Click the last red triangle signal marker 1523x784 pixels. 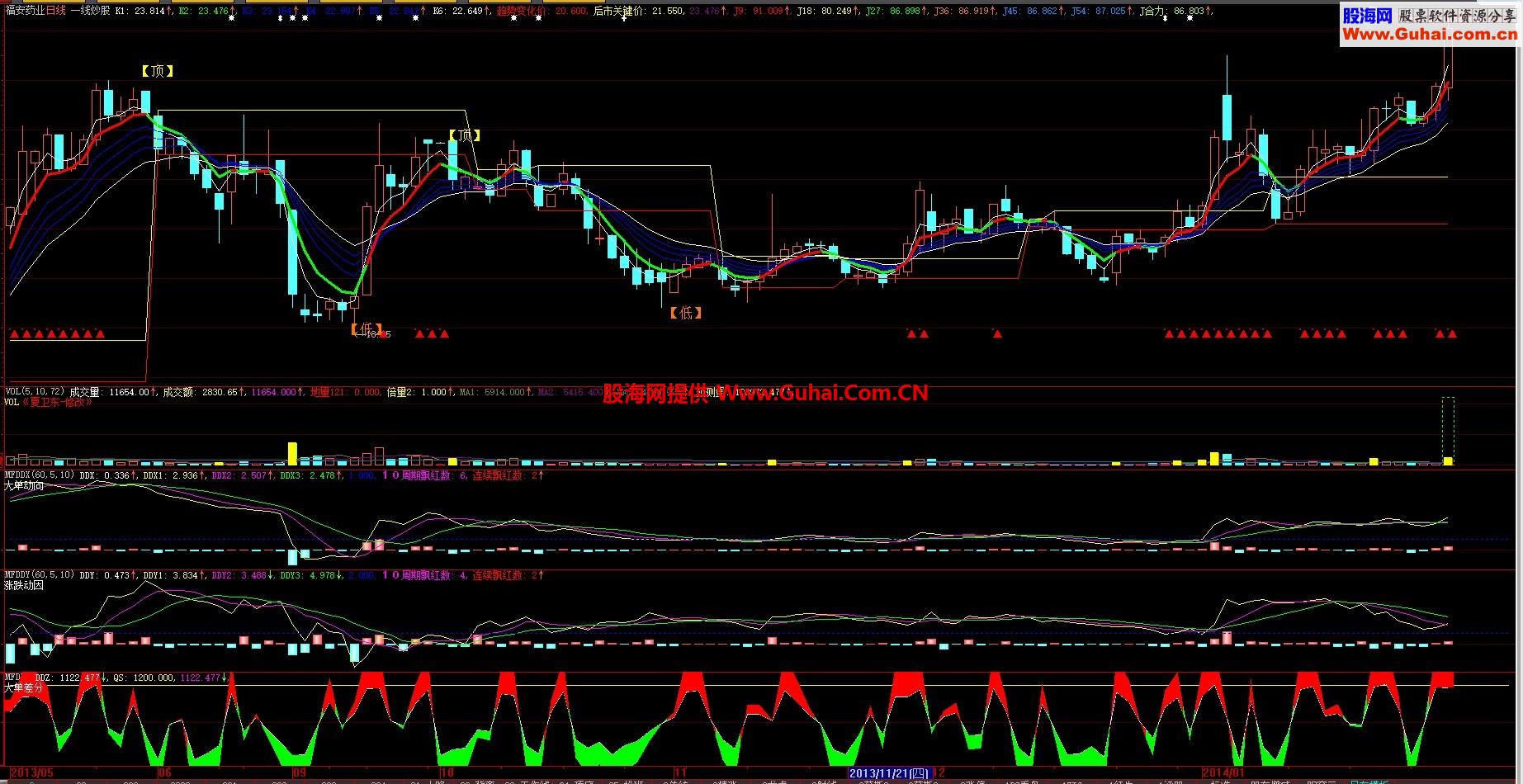[1452, 334]
